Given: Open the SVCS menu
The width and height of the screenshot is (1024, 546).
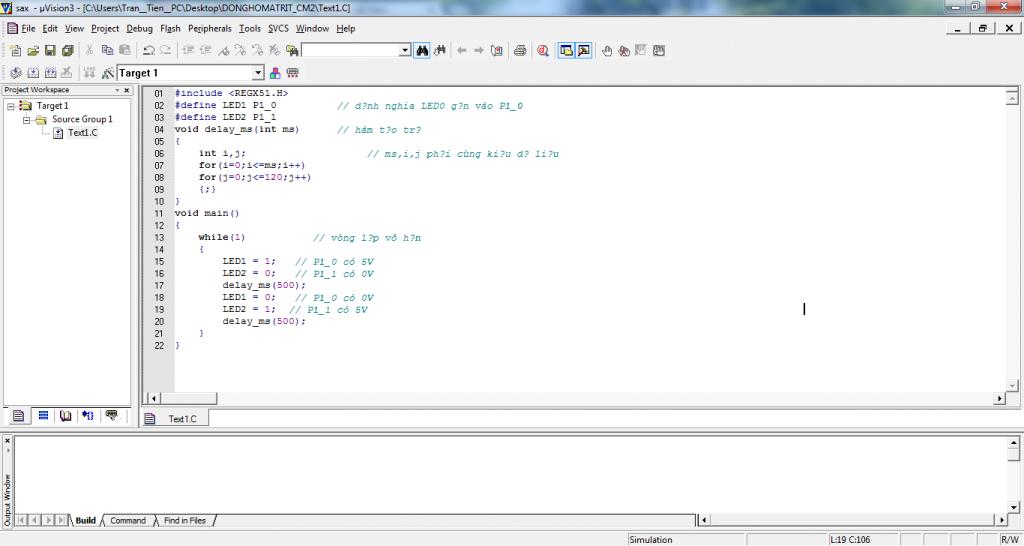Looking at the screenshot, I should coord(278,28).
